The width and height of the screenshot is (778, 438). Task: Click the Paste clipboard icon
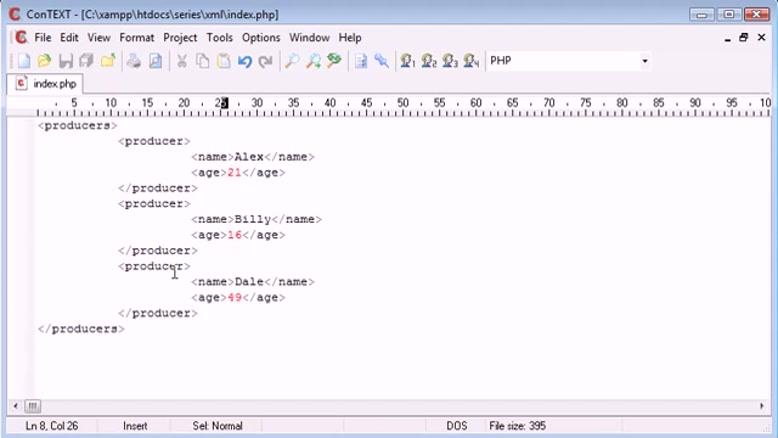[224, 61]
